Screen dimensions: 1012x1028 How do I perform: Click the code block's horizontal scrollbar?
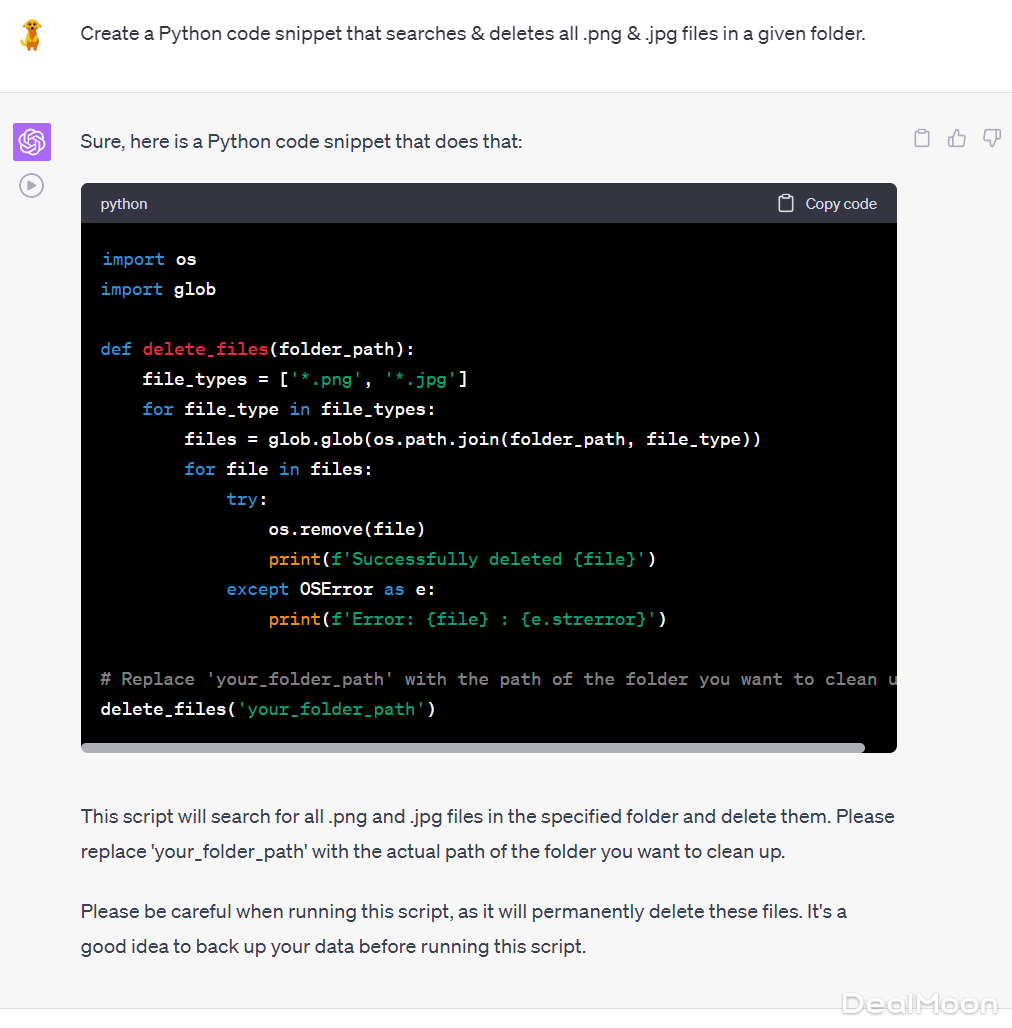click(472, 747)
